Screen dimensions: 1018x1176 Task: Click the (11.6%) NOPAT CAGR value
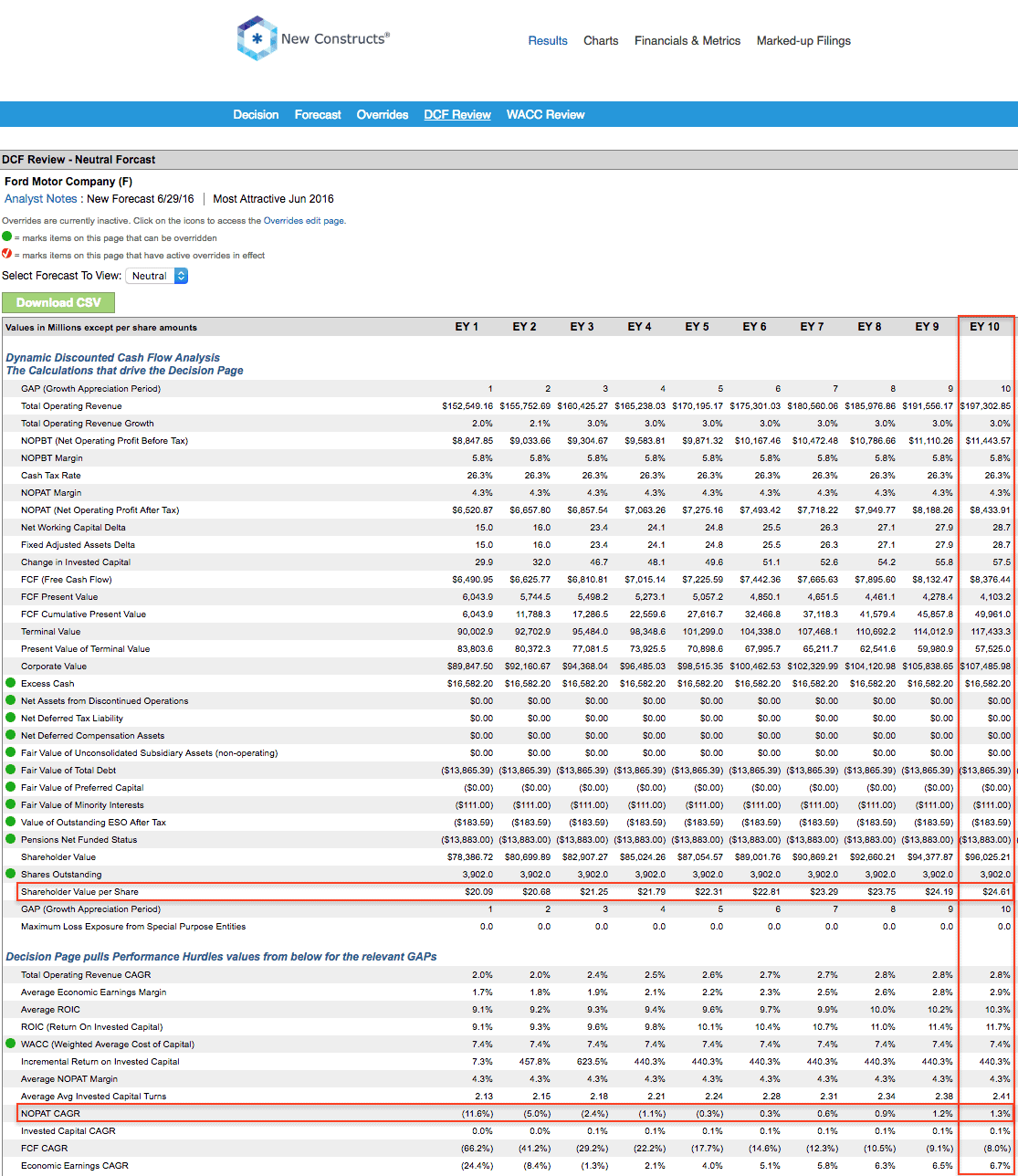coord(477,1113)
